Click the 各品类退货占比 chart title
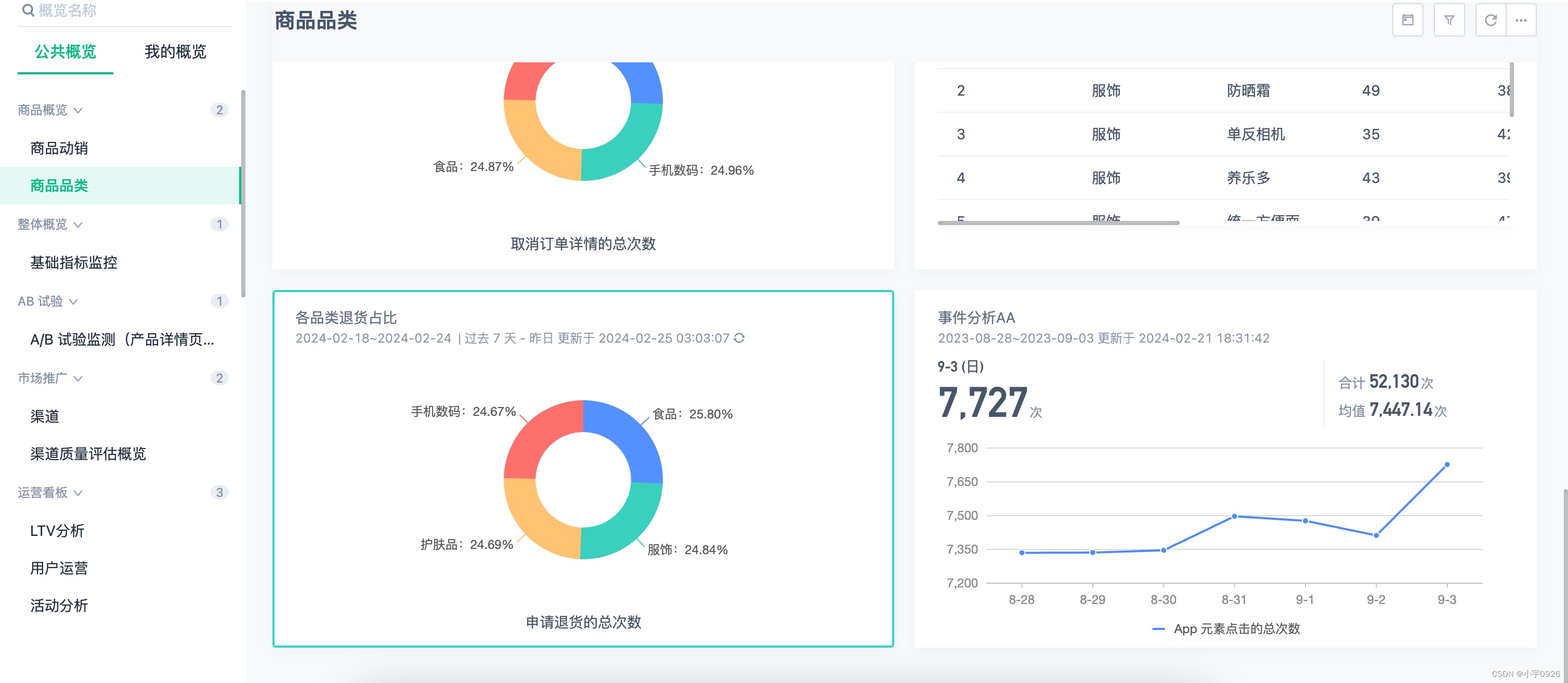The height and width of the screenshot is (683, 1568). point(346,318)
